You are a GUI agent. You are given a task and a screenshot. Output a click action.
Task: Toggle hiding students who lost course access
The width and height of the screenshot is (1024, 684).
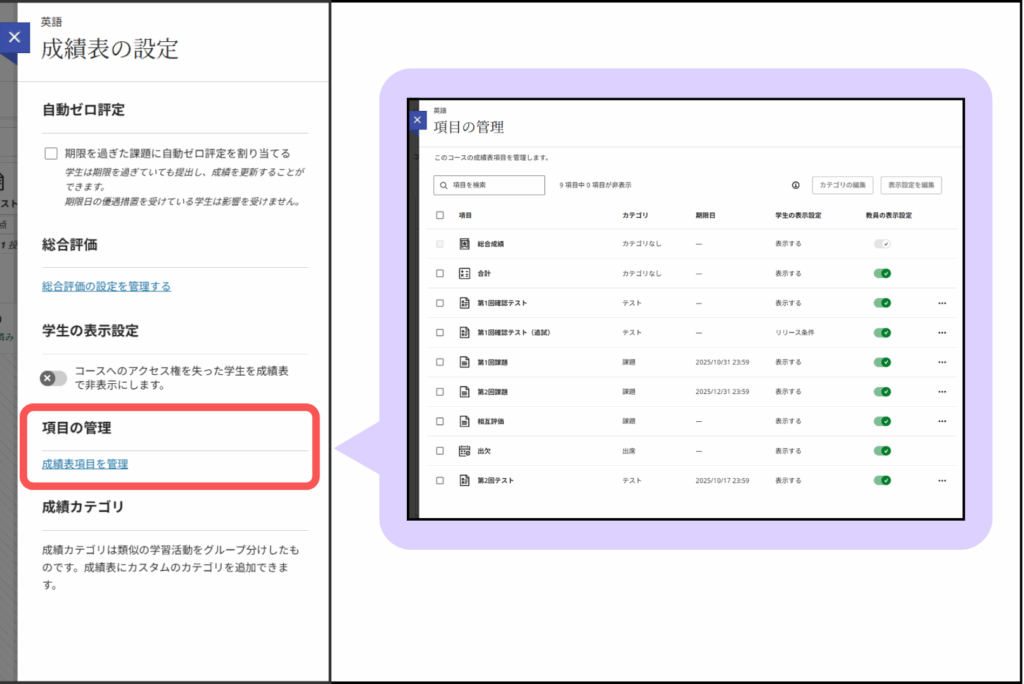tap(53, 378)
